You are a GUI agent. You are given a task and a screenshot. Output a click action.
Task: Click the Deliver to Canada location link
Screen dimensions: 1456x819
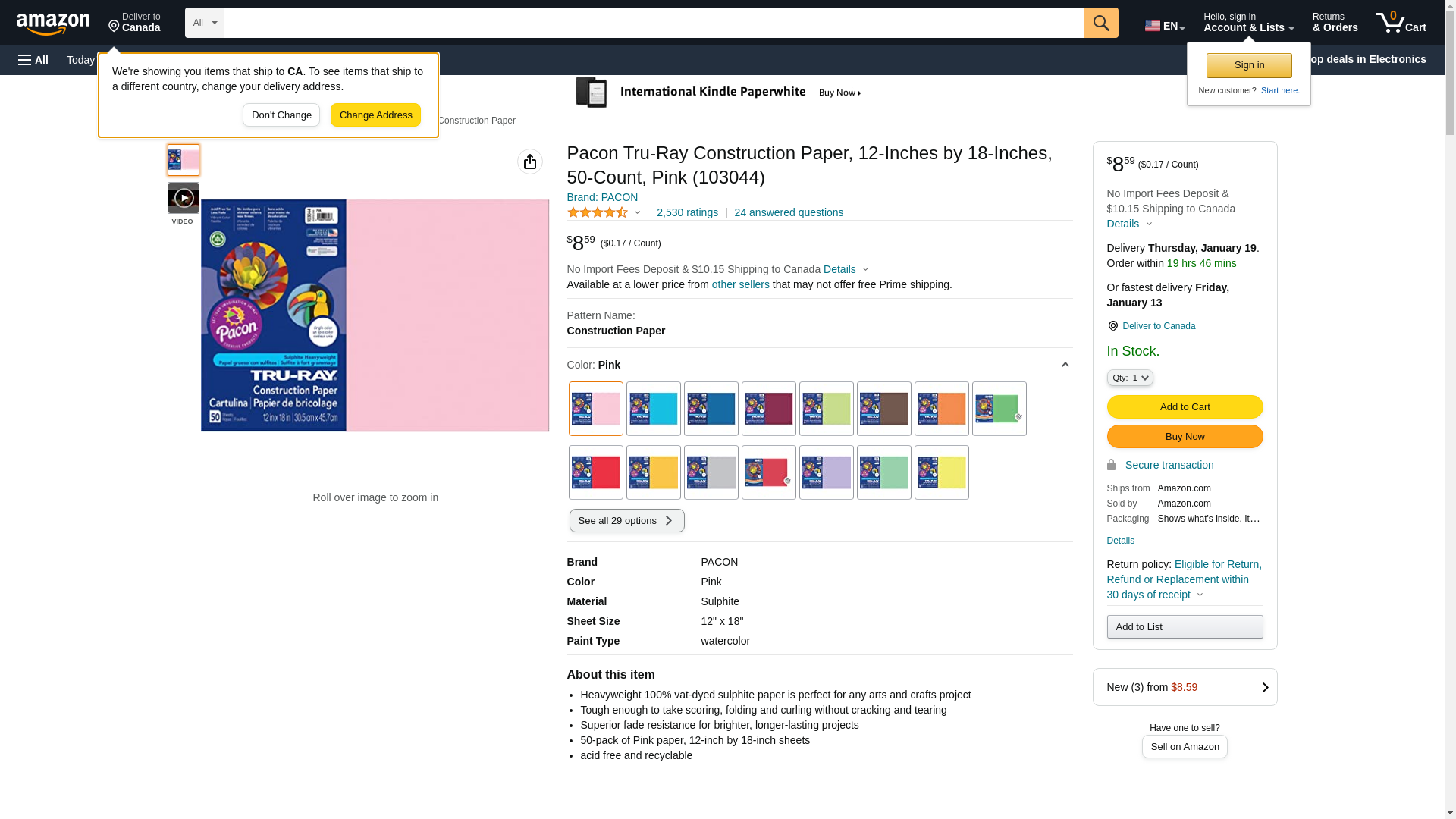1158,326
